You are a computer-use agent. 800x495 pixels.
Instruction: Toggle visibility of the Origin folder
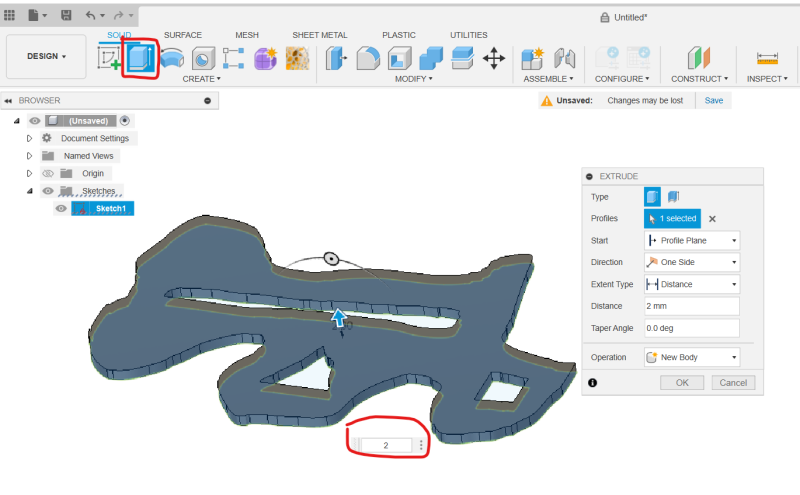pyautogui.click(x=48, y=174)
